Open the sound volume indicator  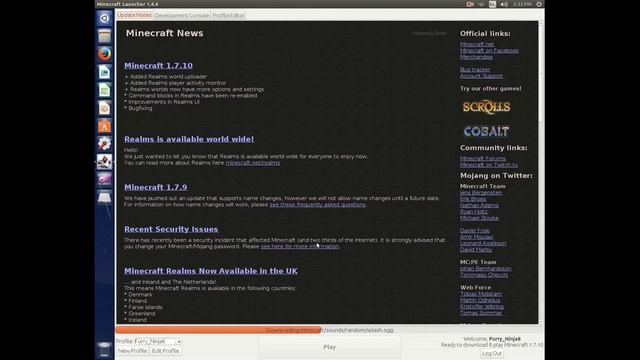504,4
